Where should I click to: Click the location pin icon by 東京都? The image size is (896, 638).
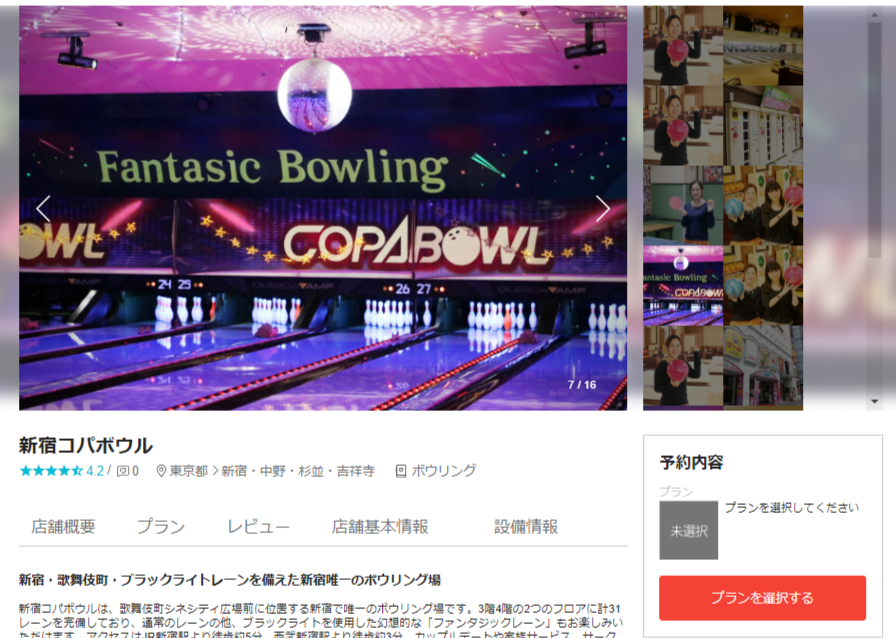[x=161, y=471]
